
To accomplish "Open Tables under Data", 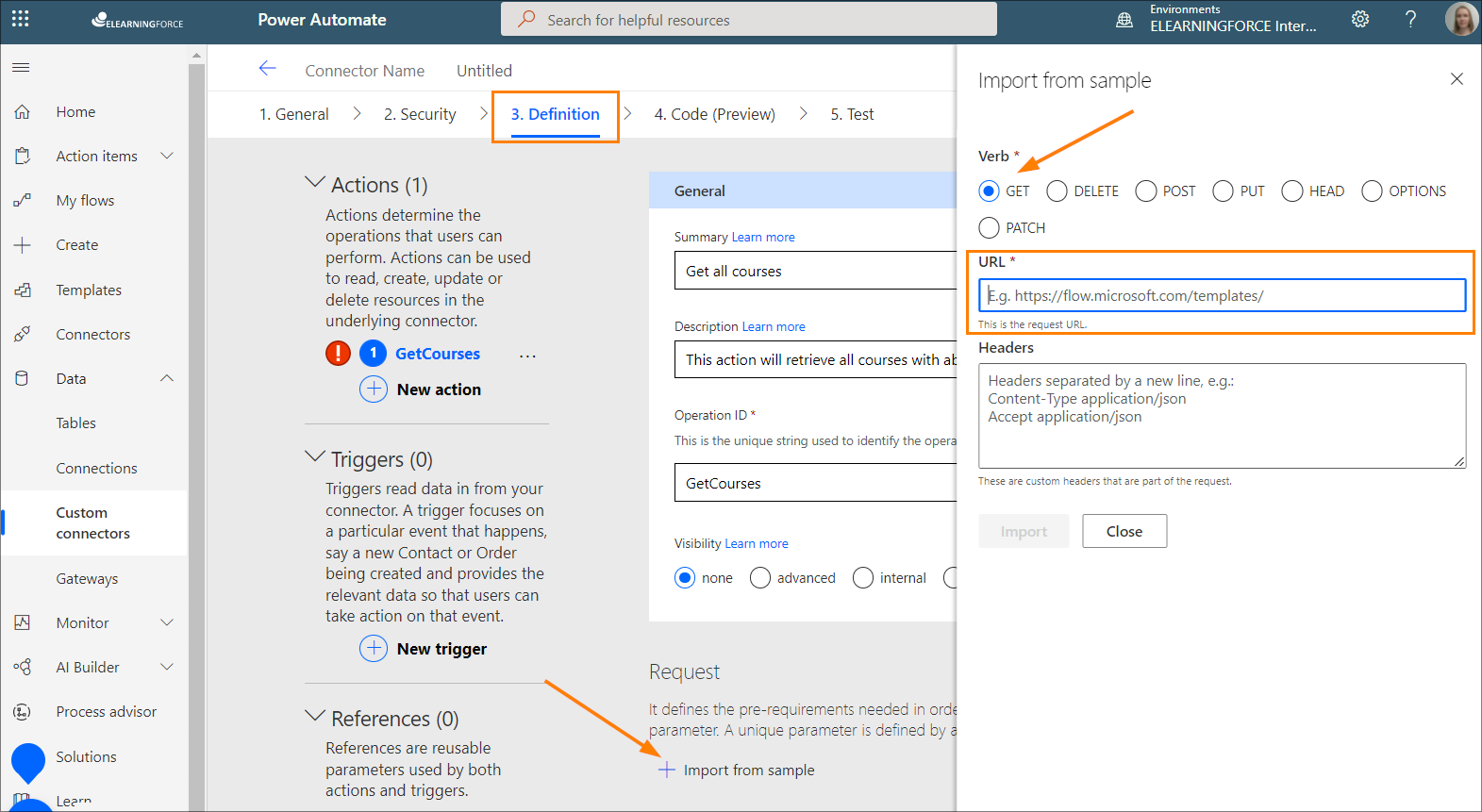I will (76, 423).
